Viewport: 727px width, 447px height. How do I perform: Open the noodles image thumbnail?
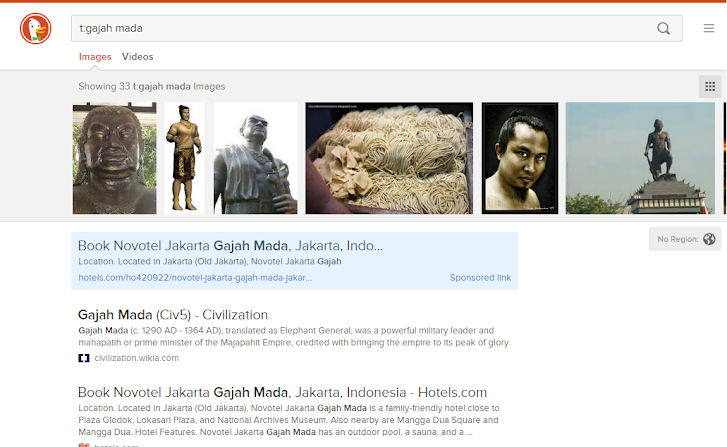[389, 158]
